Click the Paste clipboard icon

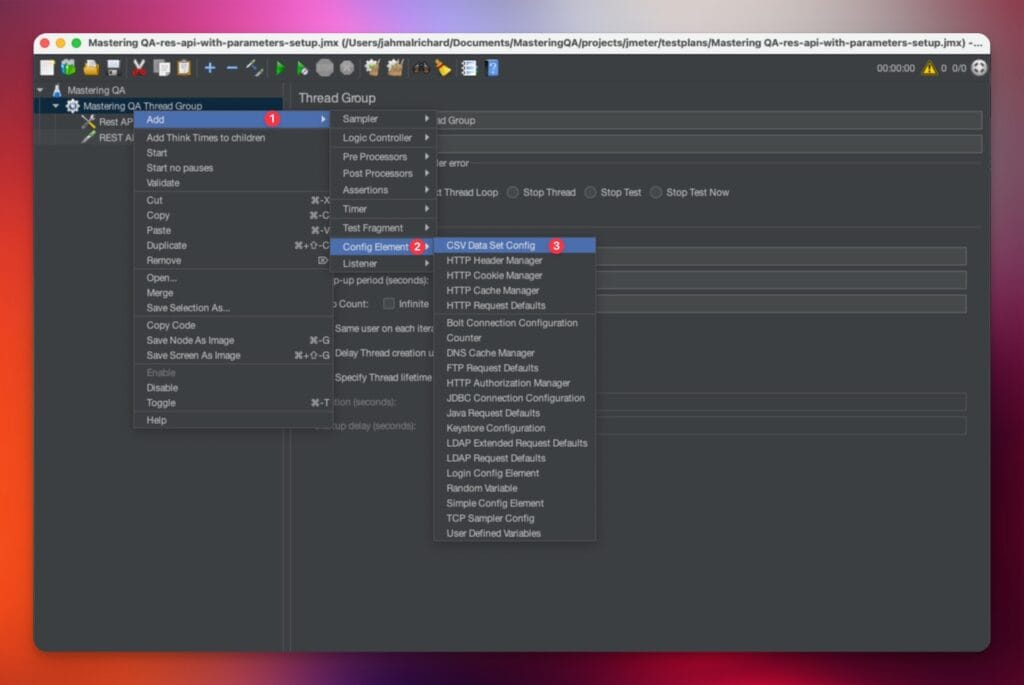pyautogui.click(x=184, y=68)
